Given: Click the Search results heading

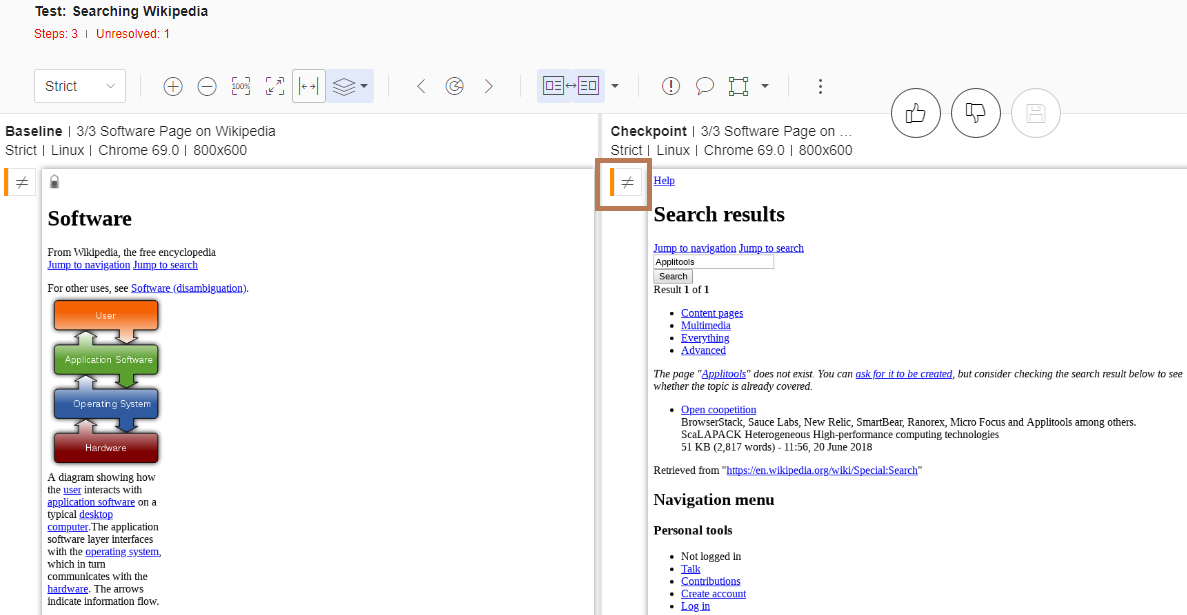Looking at the screenshot, I should click(x=718, y=214).
